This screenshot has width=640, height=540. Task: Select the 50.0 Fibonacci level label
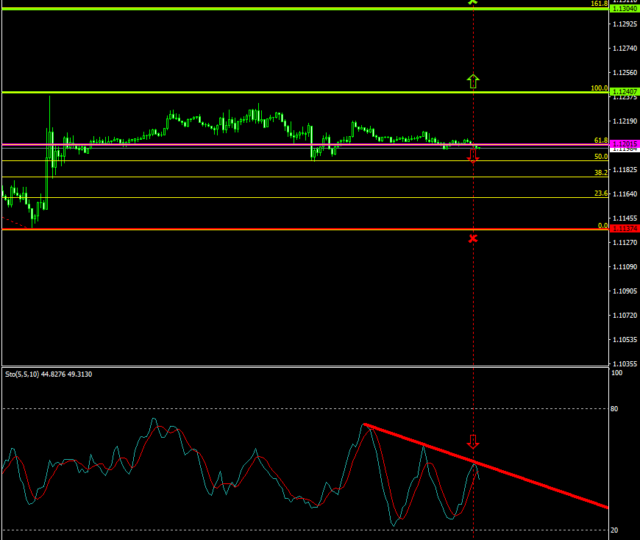tap(600, 156)
